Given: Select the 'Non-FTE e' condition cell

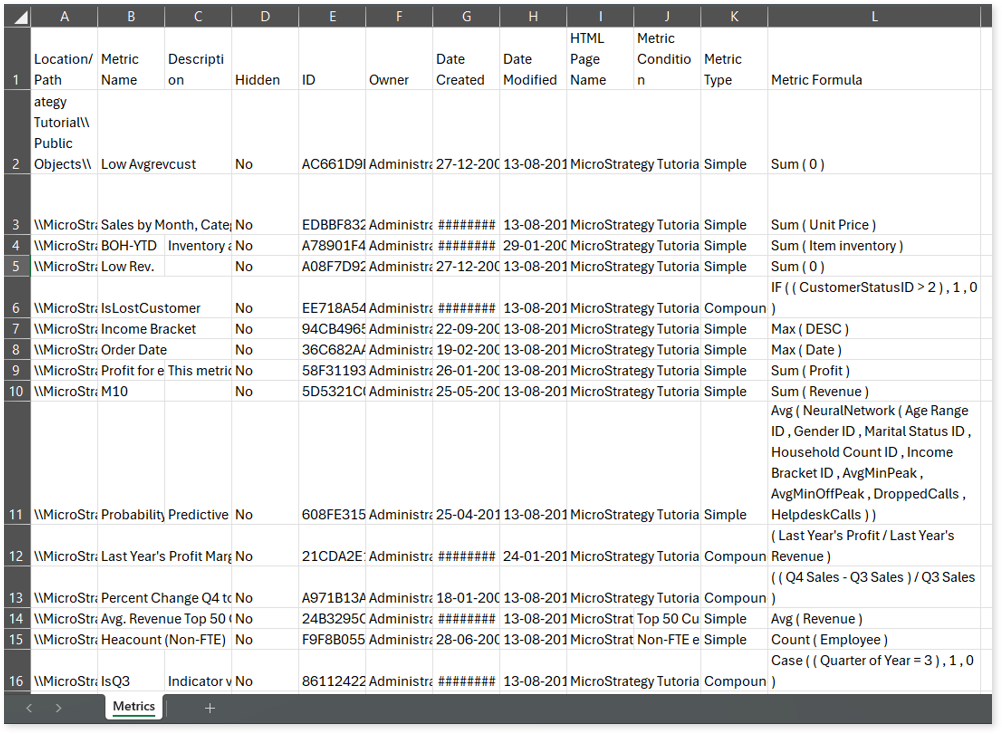Looking at the screenshot, I should (x=667, y=639).
